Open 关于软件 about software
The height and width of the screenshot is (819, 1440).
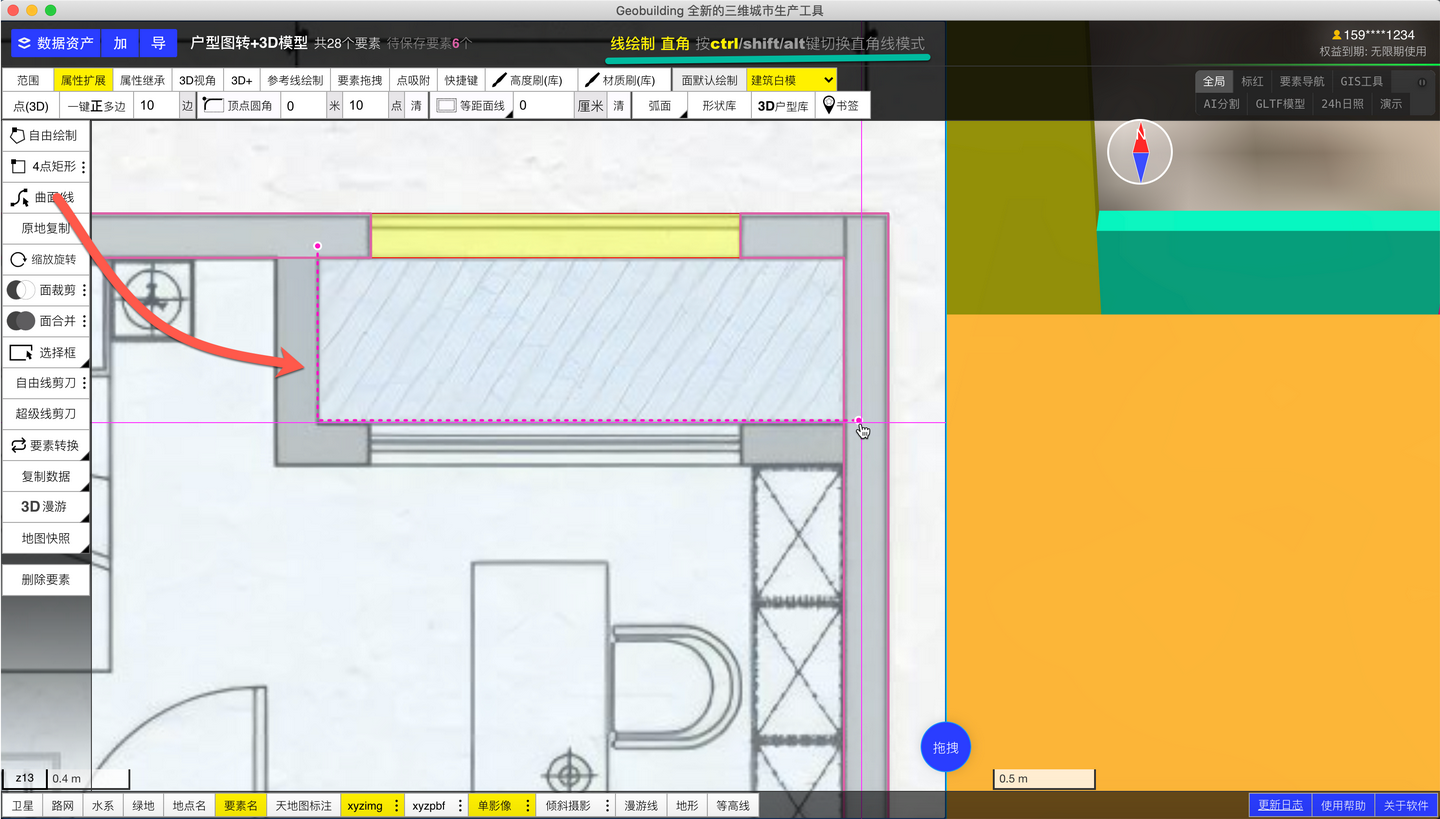[1406, 805]
